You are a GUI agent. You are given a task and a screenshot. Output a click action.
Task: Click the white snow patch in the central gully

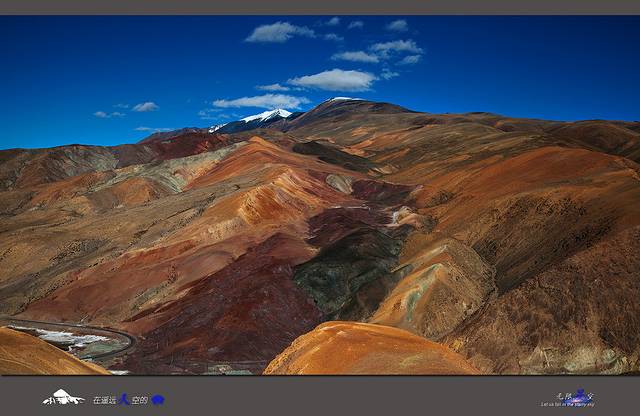tap(398, 214)
